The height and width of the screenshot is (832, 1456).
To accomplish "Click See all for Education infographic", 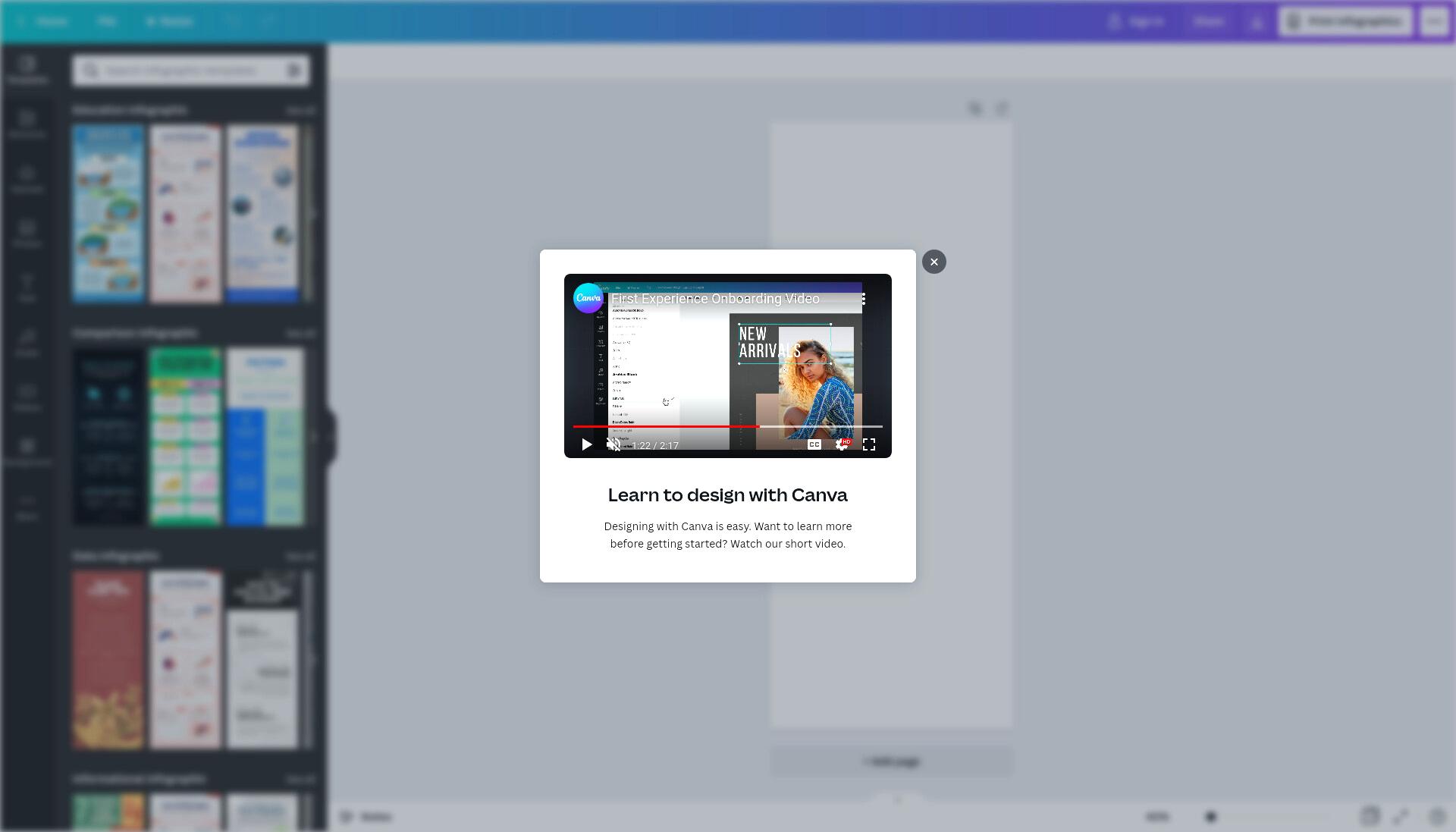I will 300,111.
